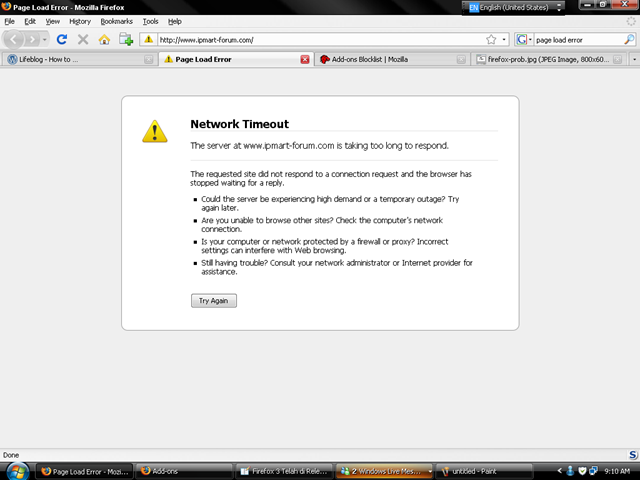
Task: Switch to the Lifeblog tab
Action: [74, 59]
